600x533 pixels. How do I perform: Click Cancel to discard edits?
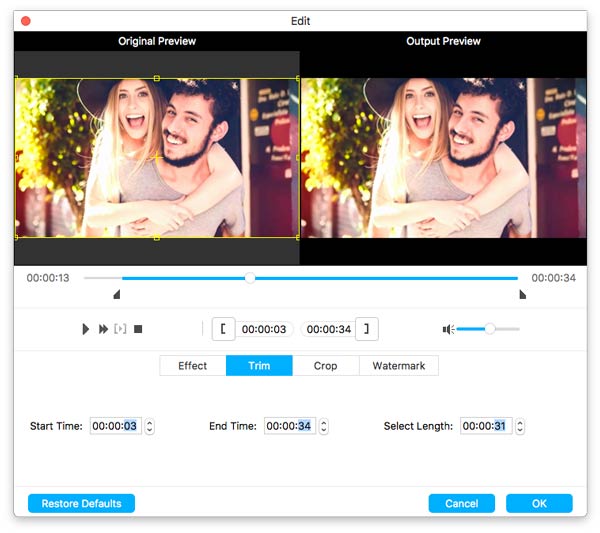click(462, 503)
